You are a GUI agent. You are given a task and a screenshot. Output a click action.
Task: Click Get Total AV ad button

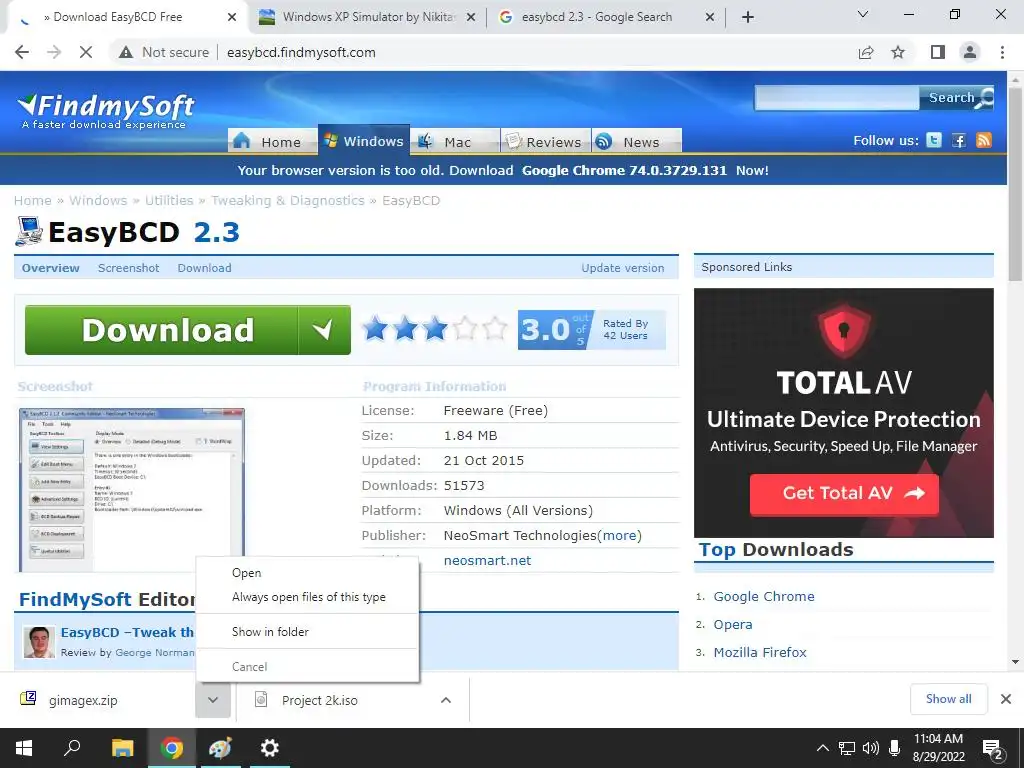[844, 494]
